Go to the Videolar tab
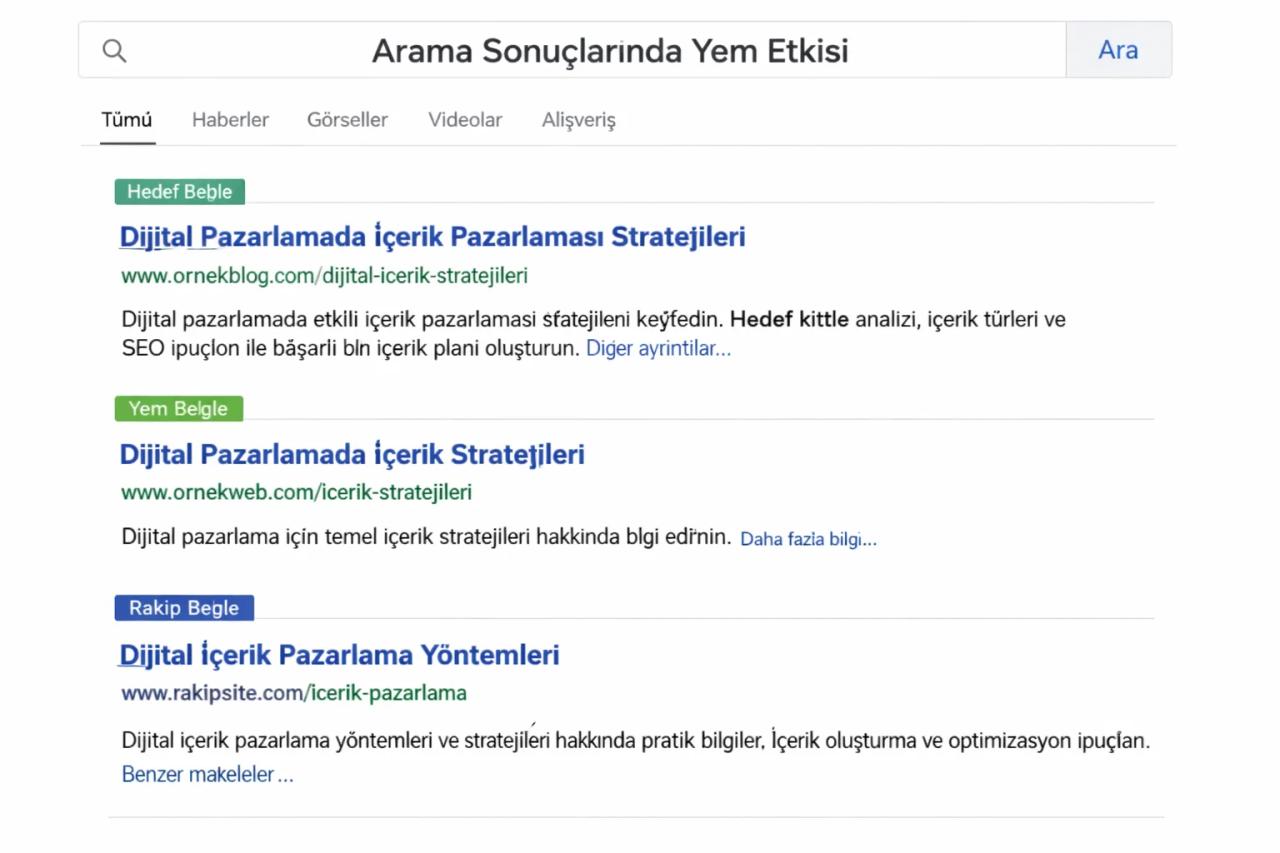Viewport: 1280px width, 853px height. 465,120
